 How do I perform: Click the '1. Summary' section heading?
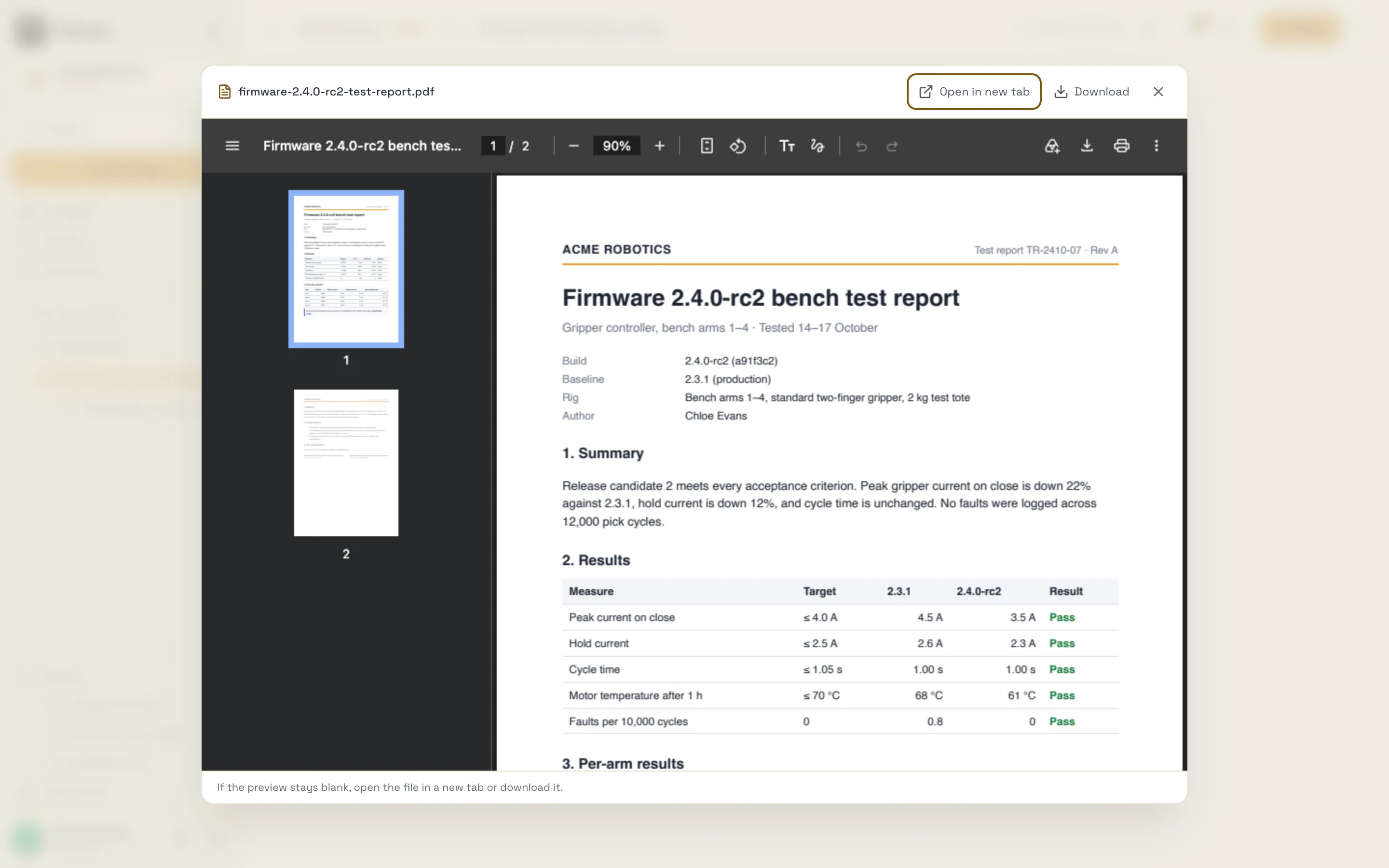pos(603,453)
